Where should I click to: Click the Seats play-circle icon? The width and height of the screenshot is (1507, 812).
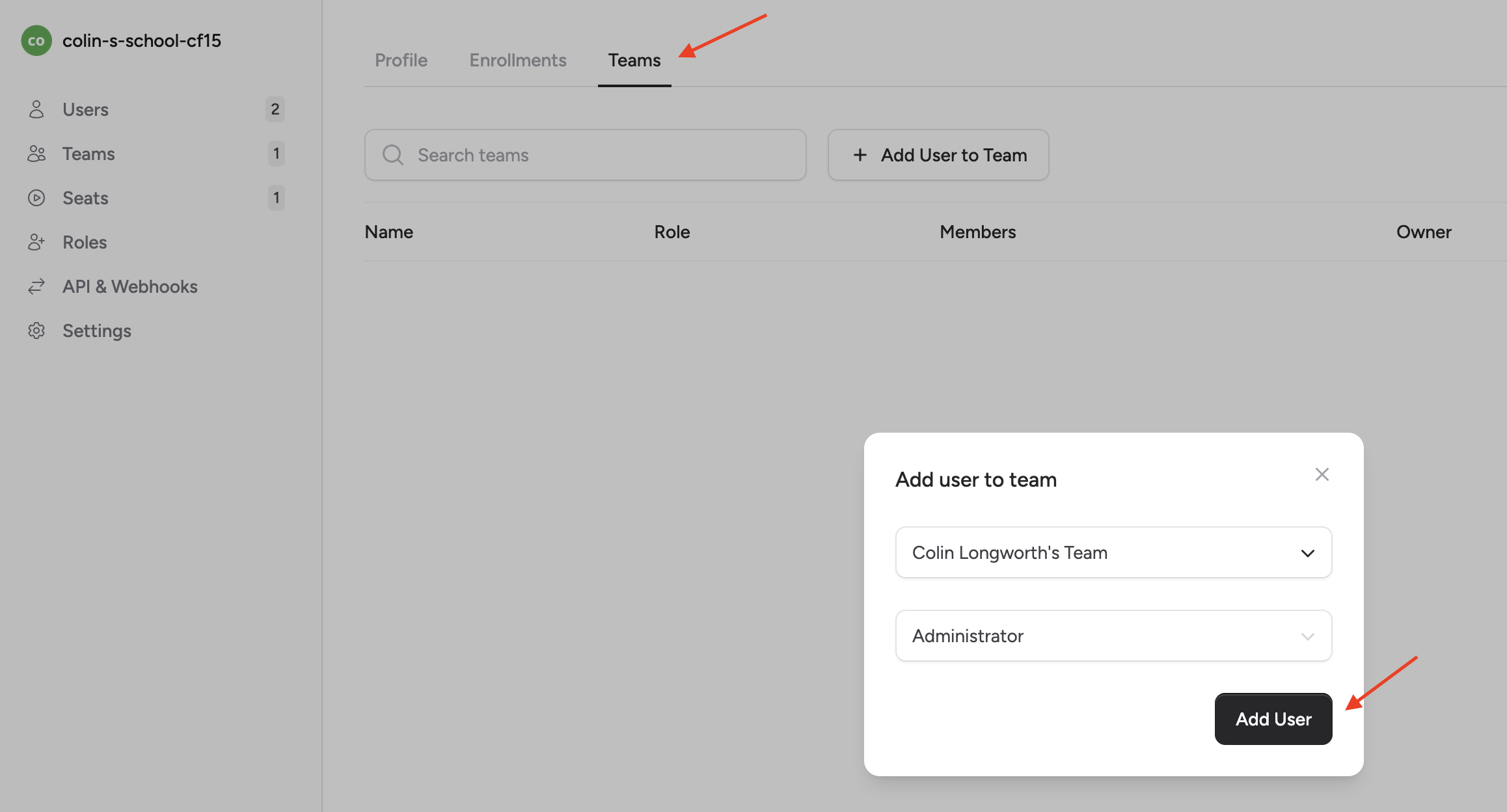[36, 198]
